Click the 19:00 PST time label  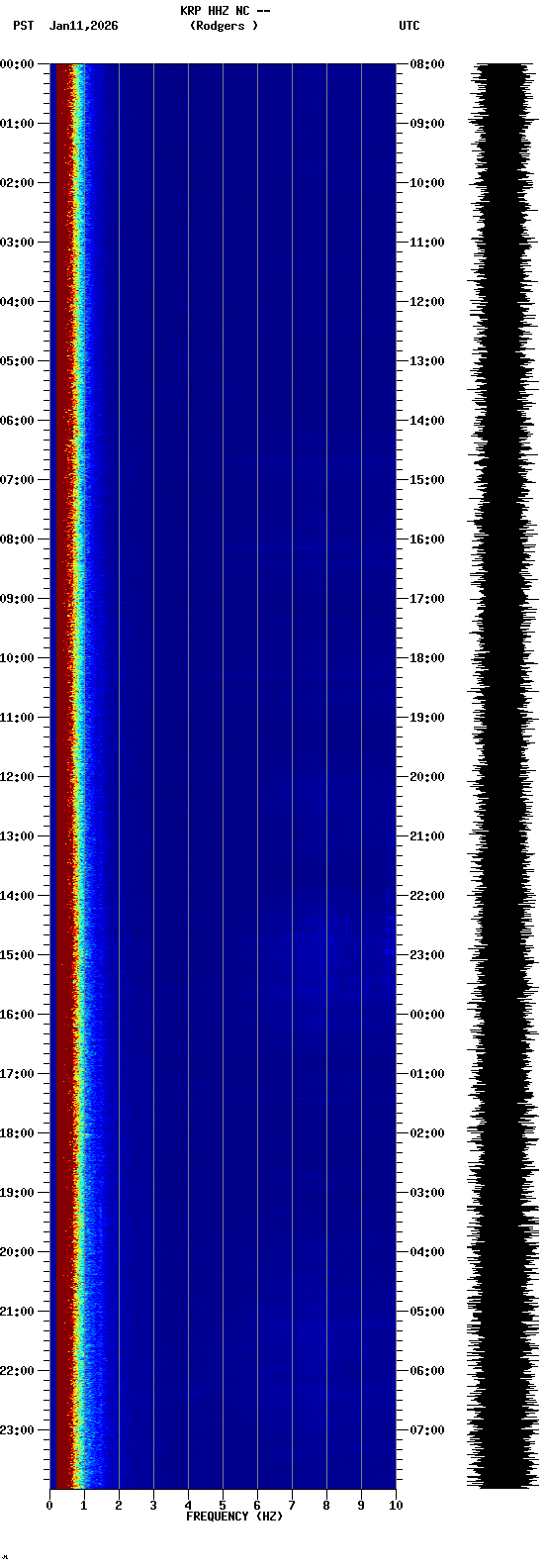pyautogui.click(x=17, y=1193)
